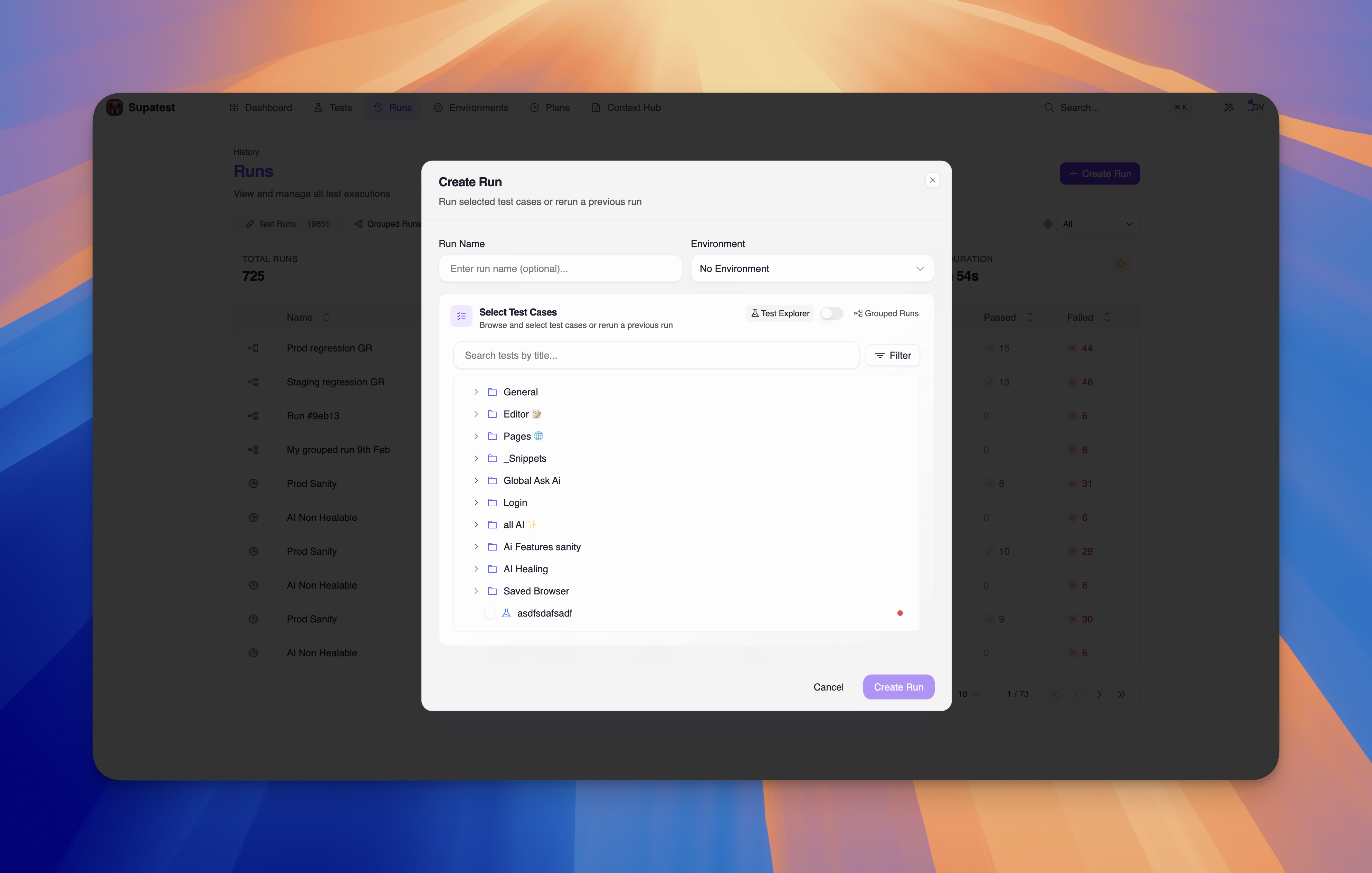Click the settings gear icon near All filter
The image size is (1372, 873).
[x=1048, y=224]
